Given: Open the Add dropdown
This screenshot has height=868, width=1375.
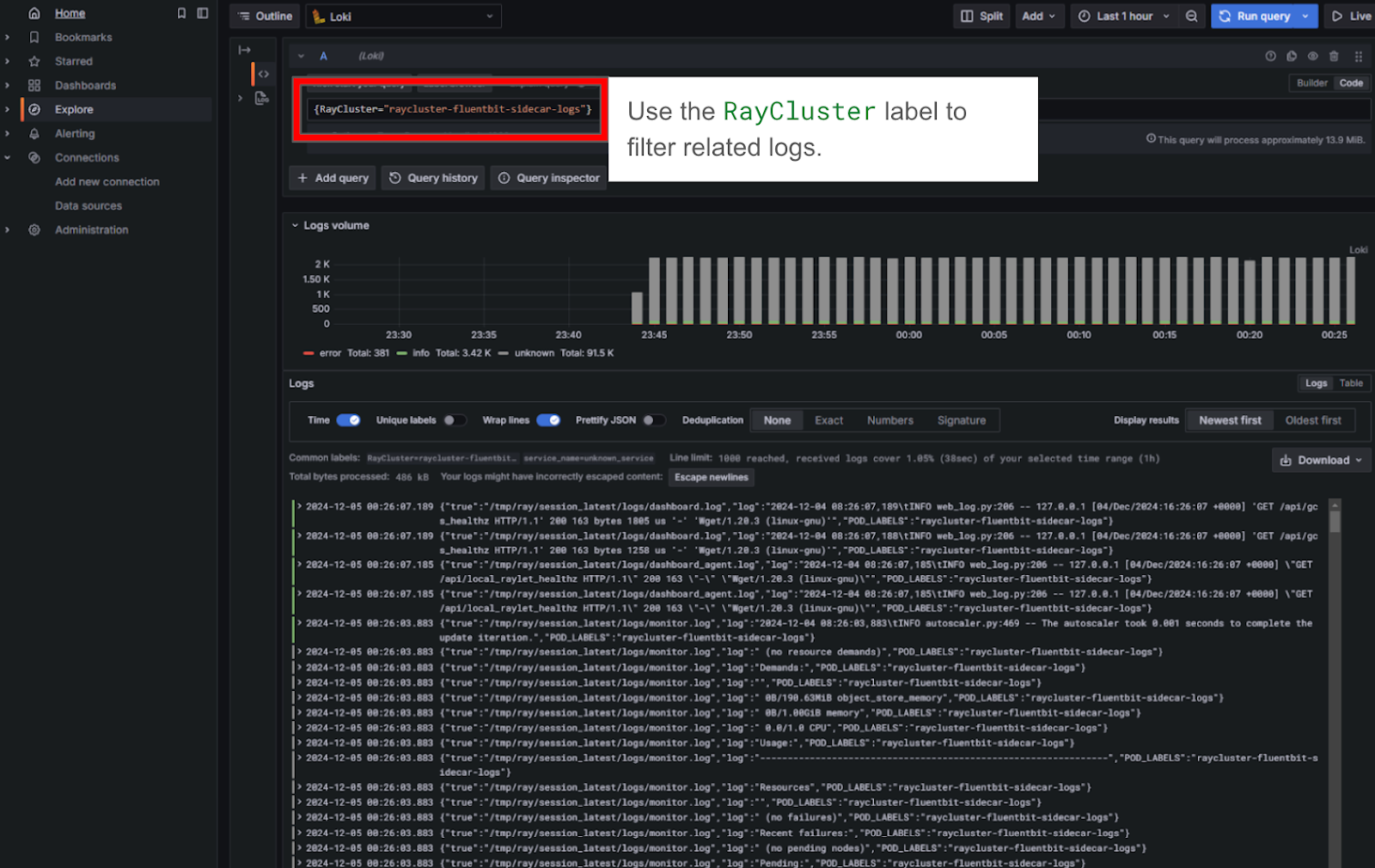Looking at the screenshot, I should click(1038, 16).
